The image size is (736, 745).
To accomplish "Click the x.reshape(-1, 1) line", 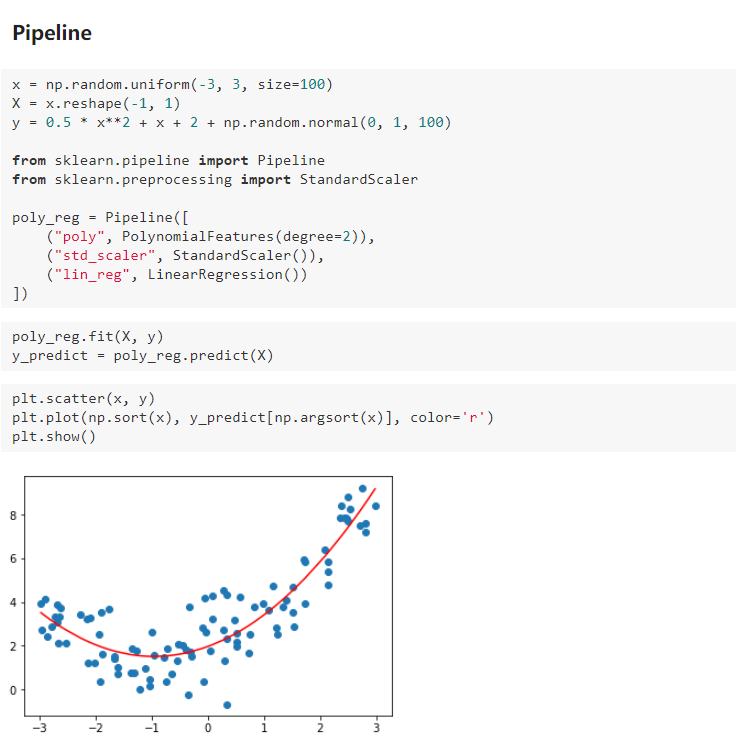I will 96,104.
